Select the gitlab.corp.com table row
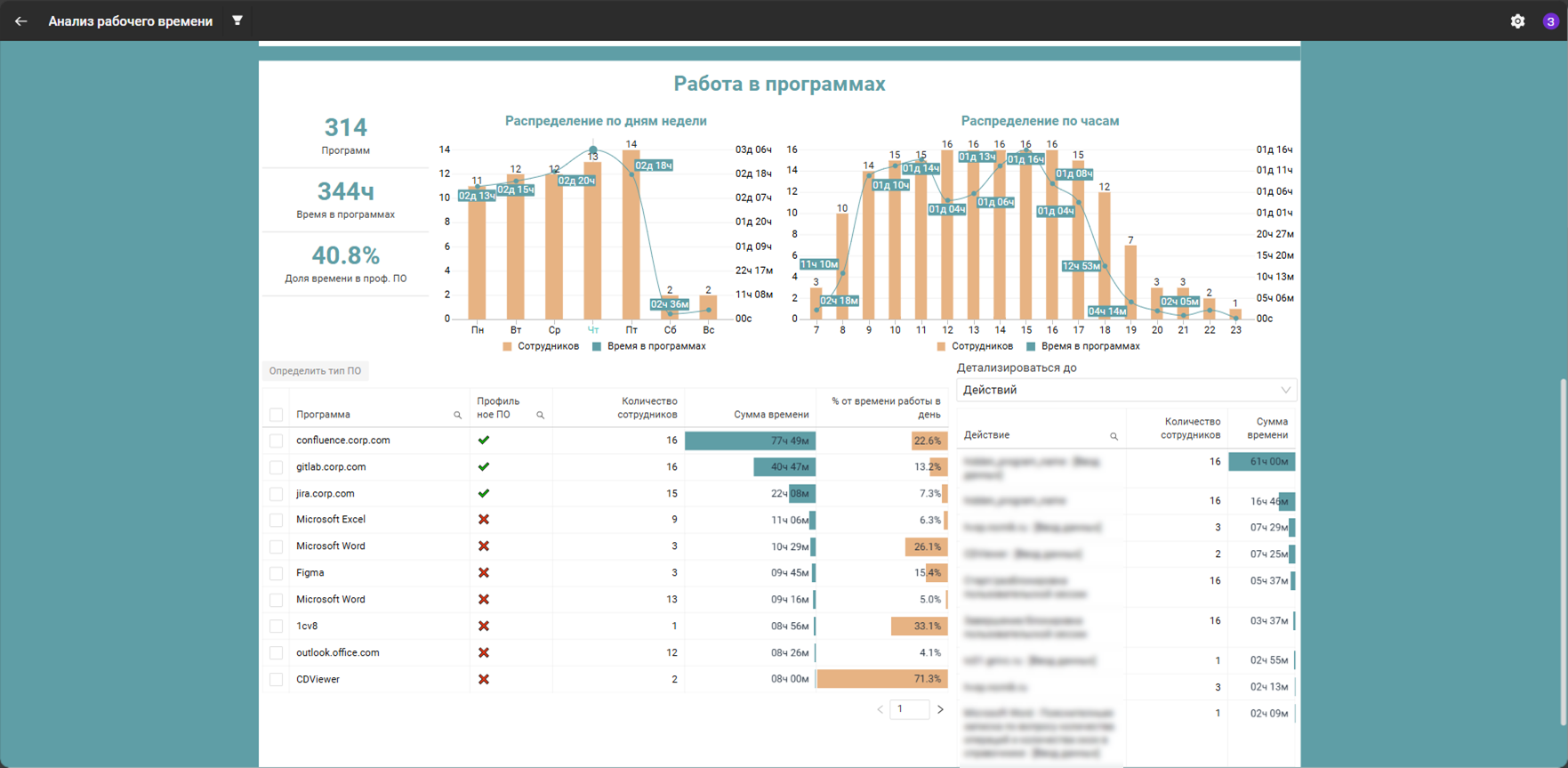This screenshot has width=1568, height=768. pos(606,467)
